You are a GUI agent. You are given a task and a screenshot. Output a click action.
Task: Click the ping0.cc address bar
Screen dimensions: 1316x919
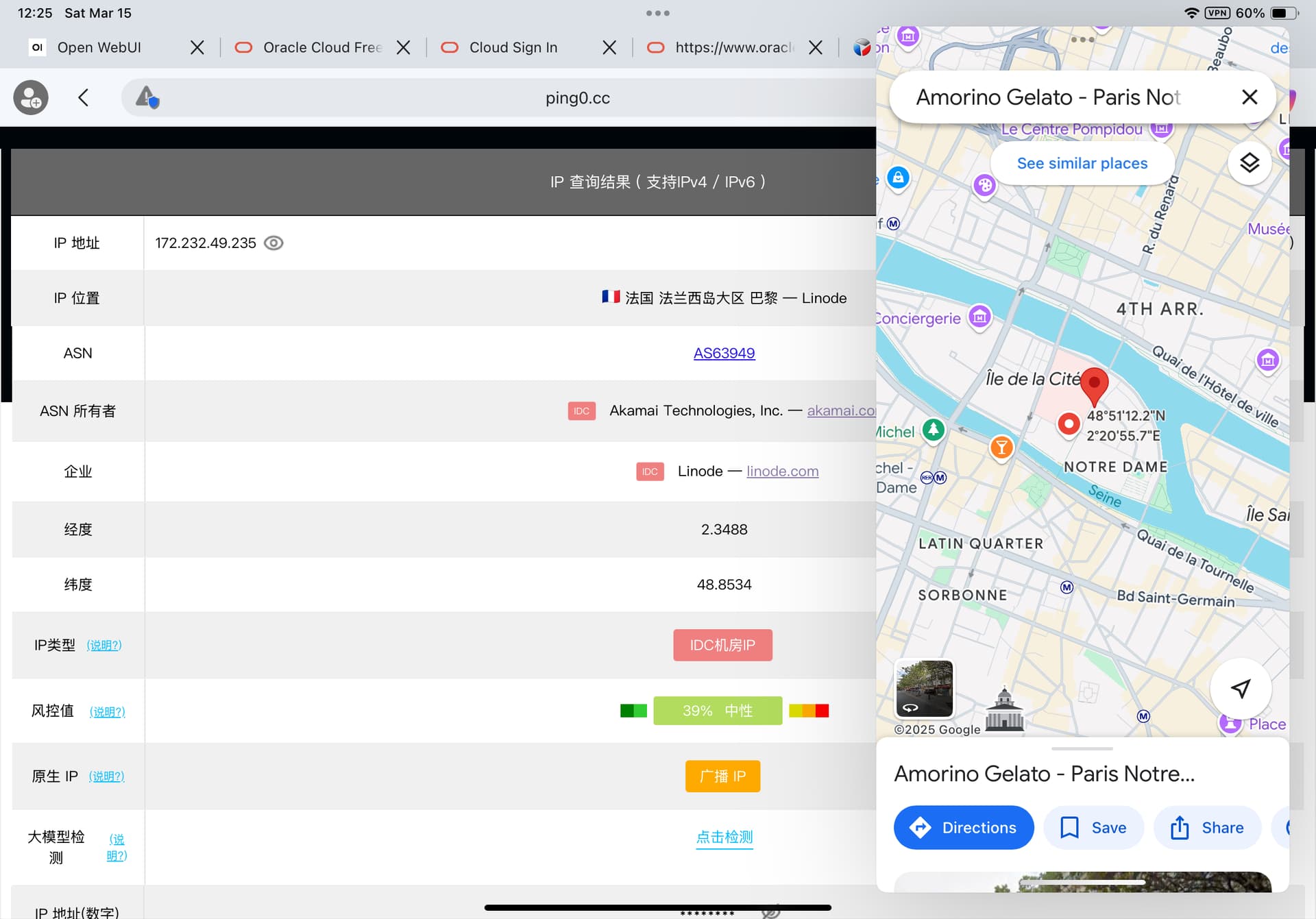pyautogui.click(x=577, y=97)
